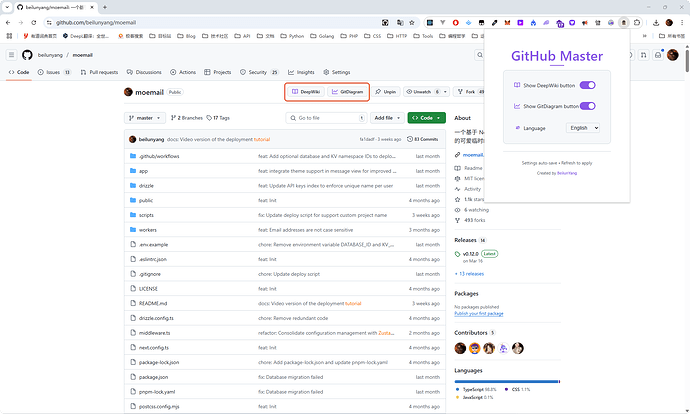This screenshot has height=414, width=690.
Task: Expand the green Code dropdown button
Action: click(x=426, y=118)
